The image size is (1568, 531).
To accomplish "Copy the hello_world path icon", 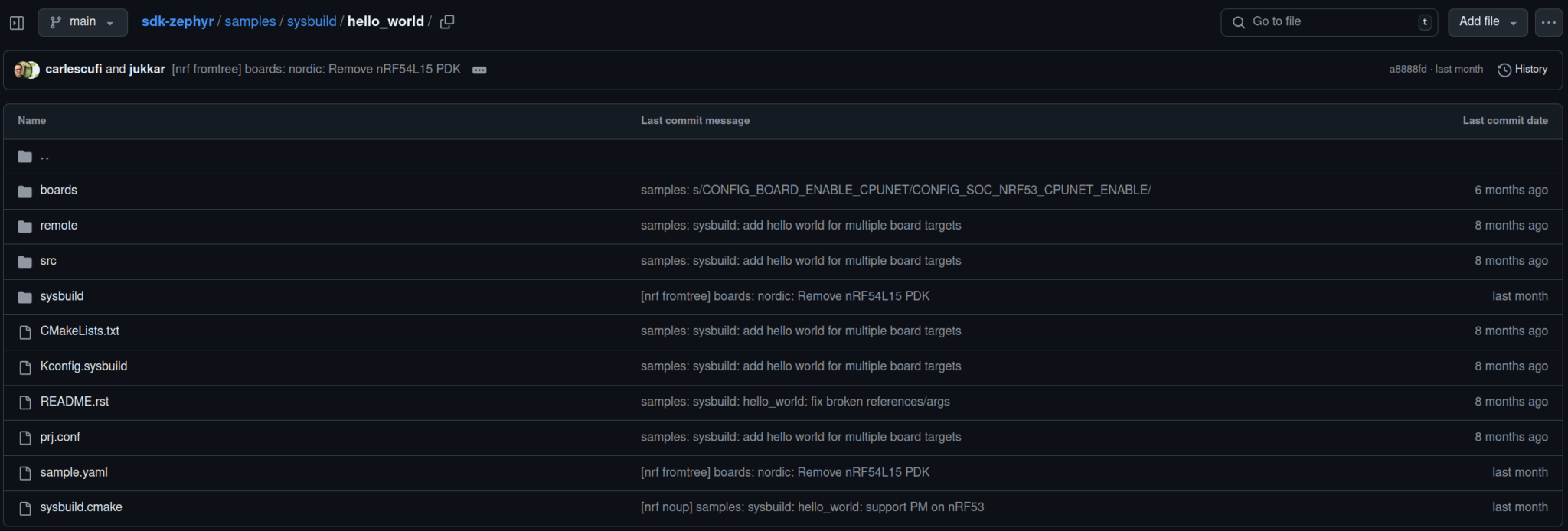I will pyautogui.click(x=447, y=22).
